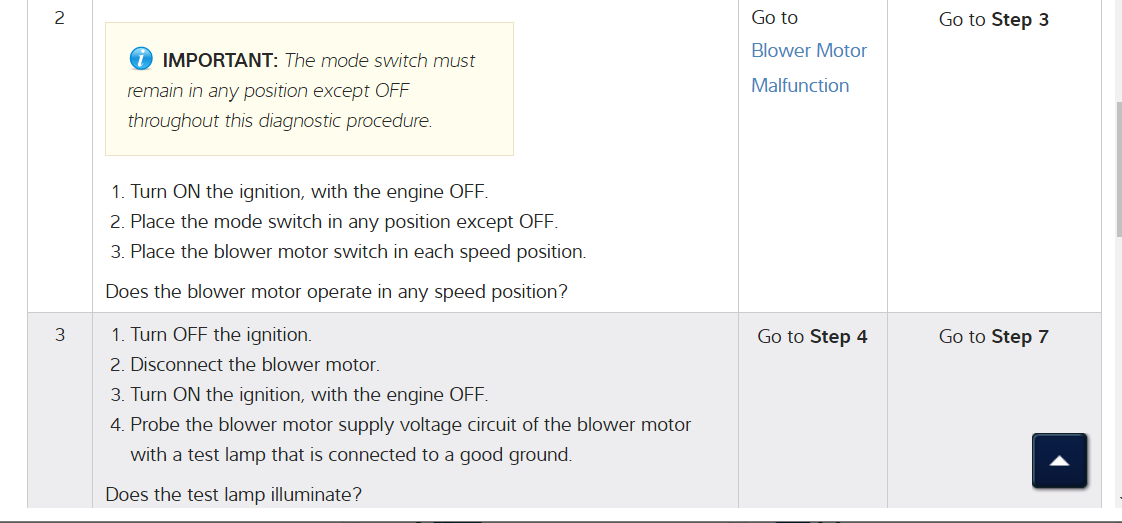Click the "Turn OFF the ignition" instruction

click(220, 335)
